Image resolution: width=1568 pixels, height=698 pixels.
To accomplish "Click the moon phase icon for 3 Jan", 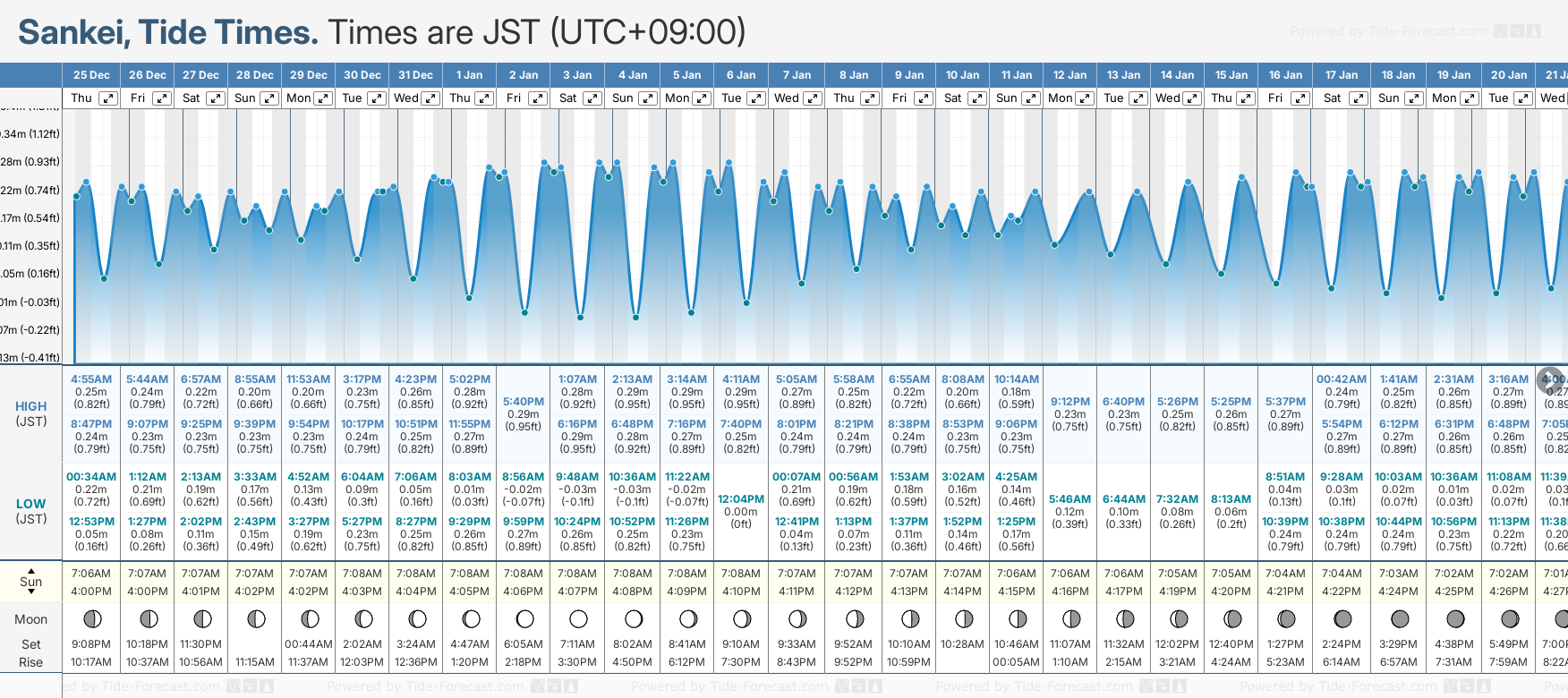I will (x=578, y=619).
